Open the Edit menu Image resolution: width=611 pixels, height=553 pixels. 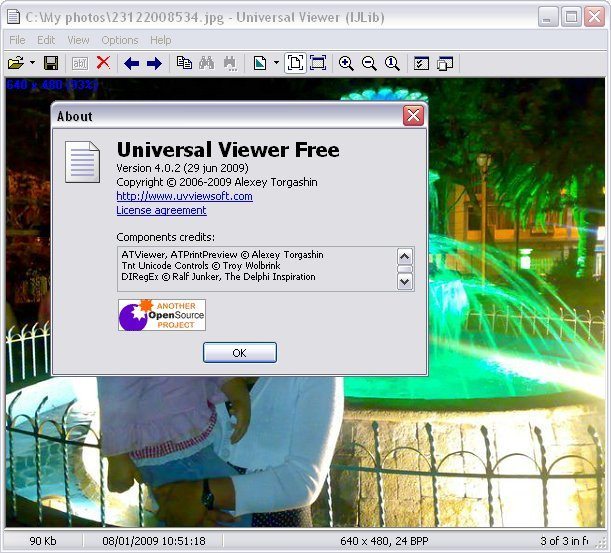(46, 40)
